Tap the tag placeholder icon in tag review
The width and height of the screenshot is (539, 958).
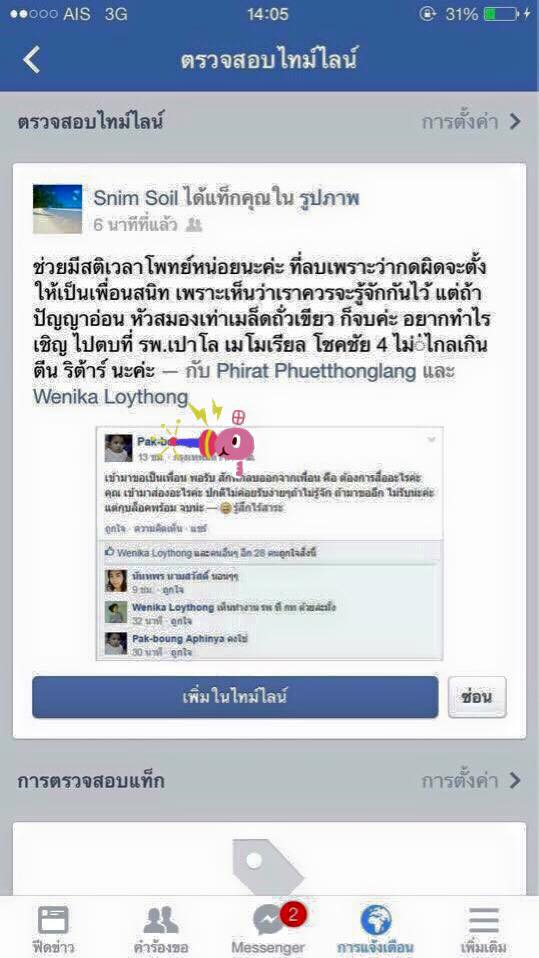pyautogui.click(x=267, y=866)
